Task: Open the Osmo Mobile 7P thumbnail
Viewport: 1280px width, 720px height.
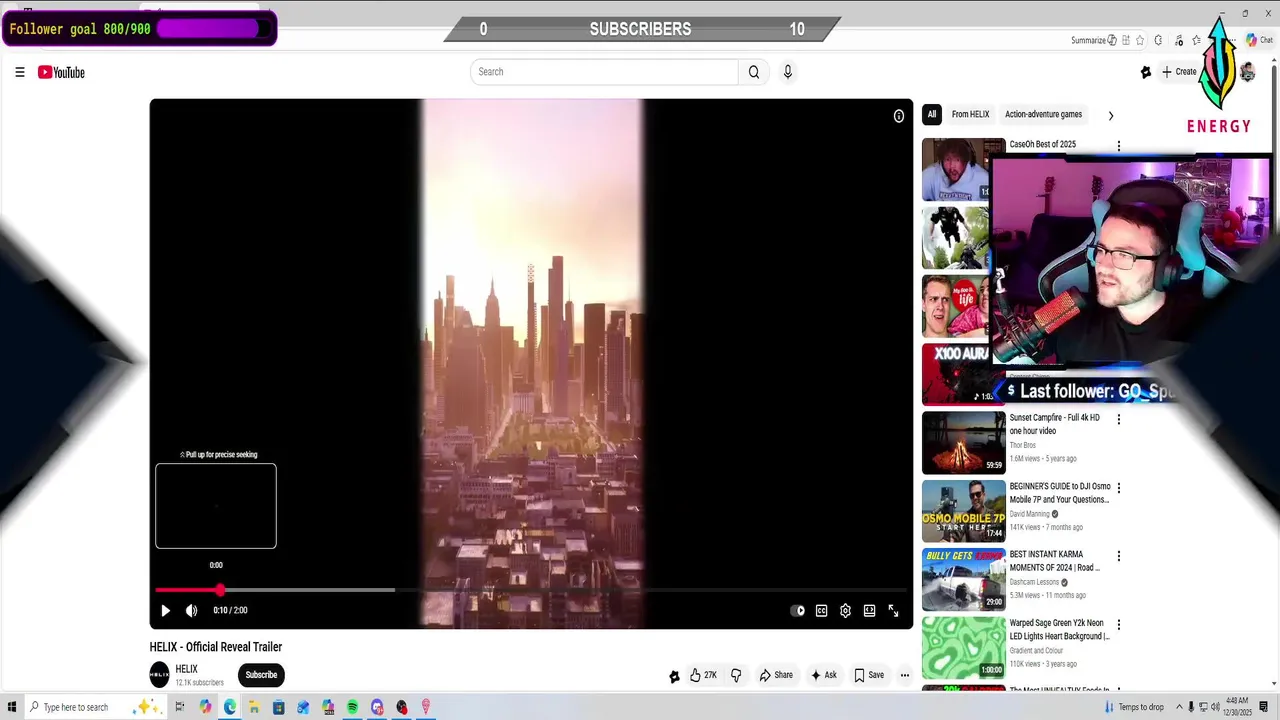Action: tap(964, 511)
